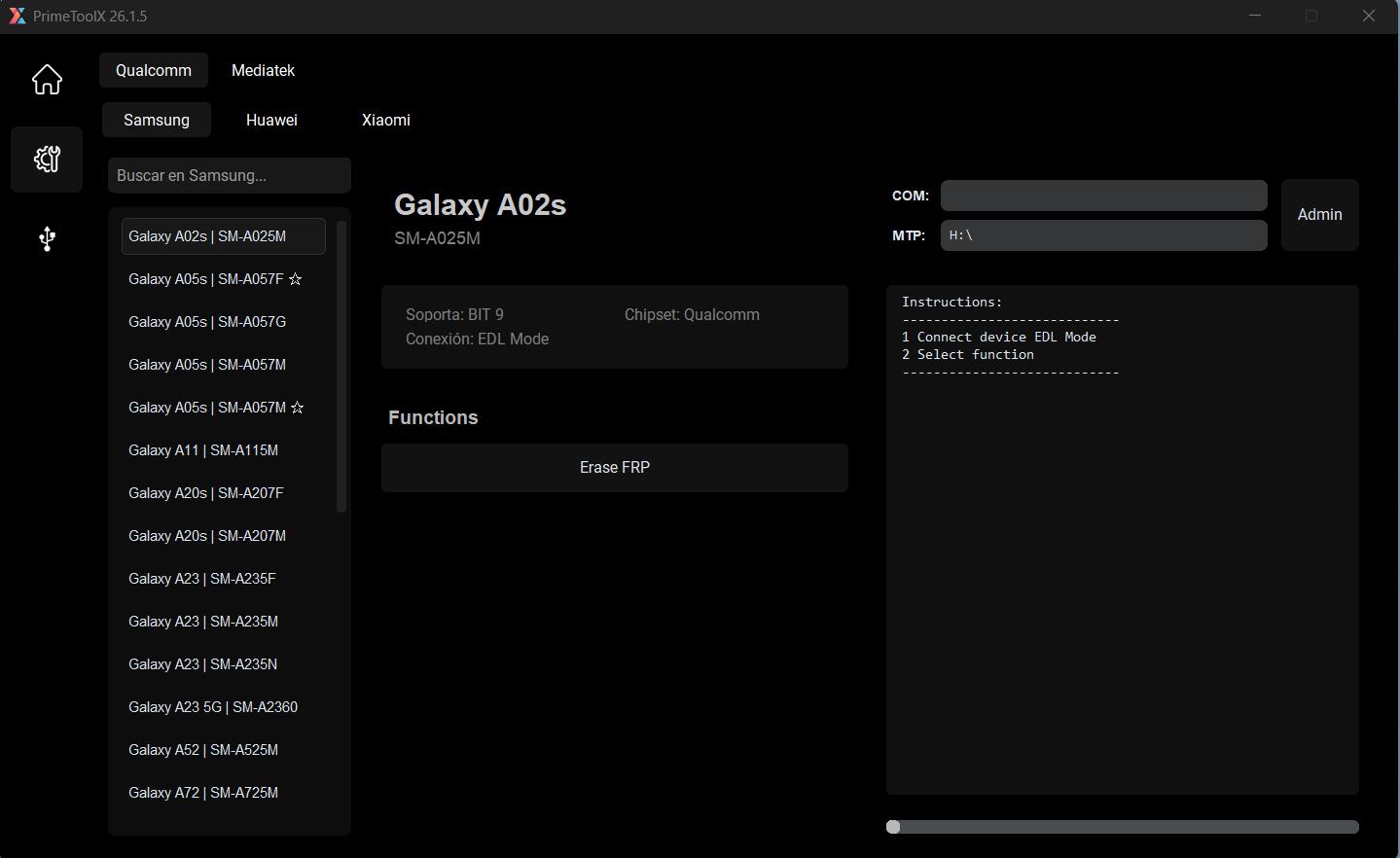Screen dimensions: 1400x858
Task: Focus the Buscar en Samsung search field
Action: point(230,176)
